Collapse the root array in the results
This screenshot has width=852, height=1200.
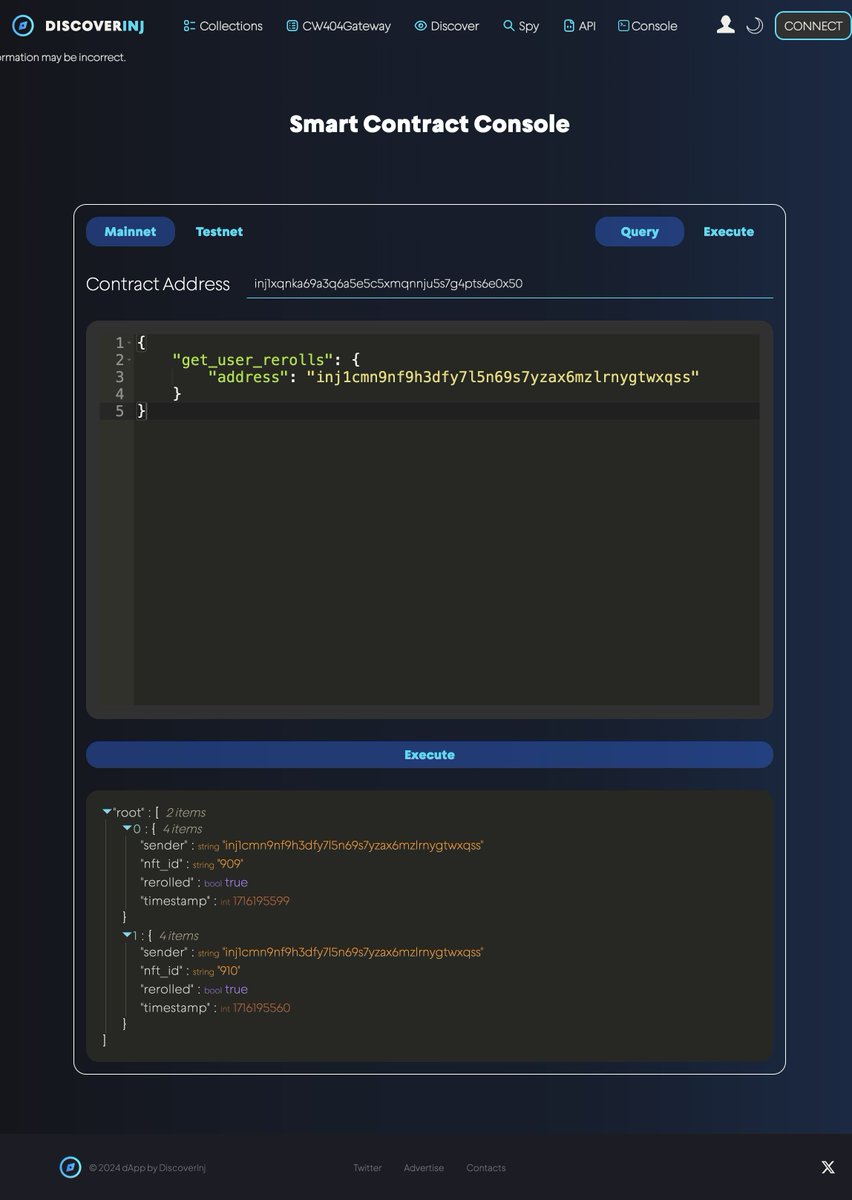[106, 812]
